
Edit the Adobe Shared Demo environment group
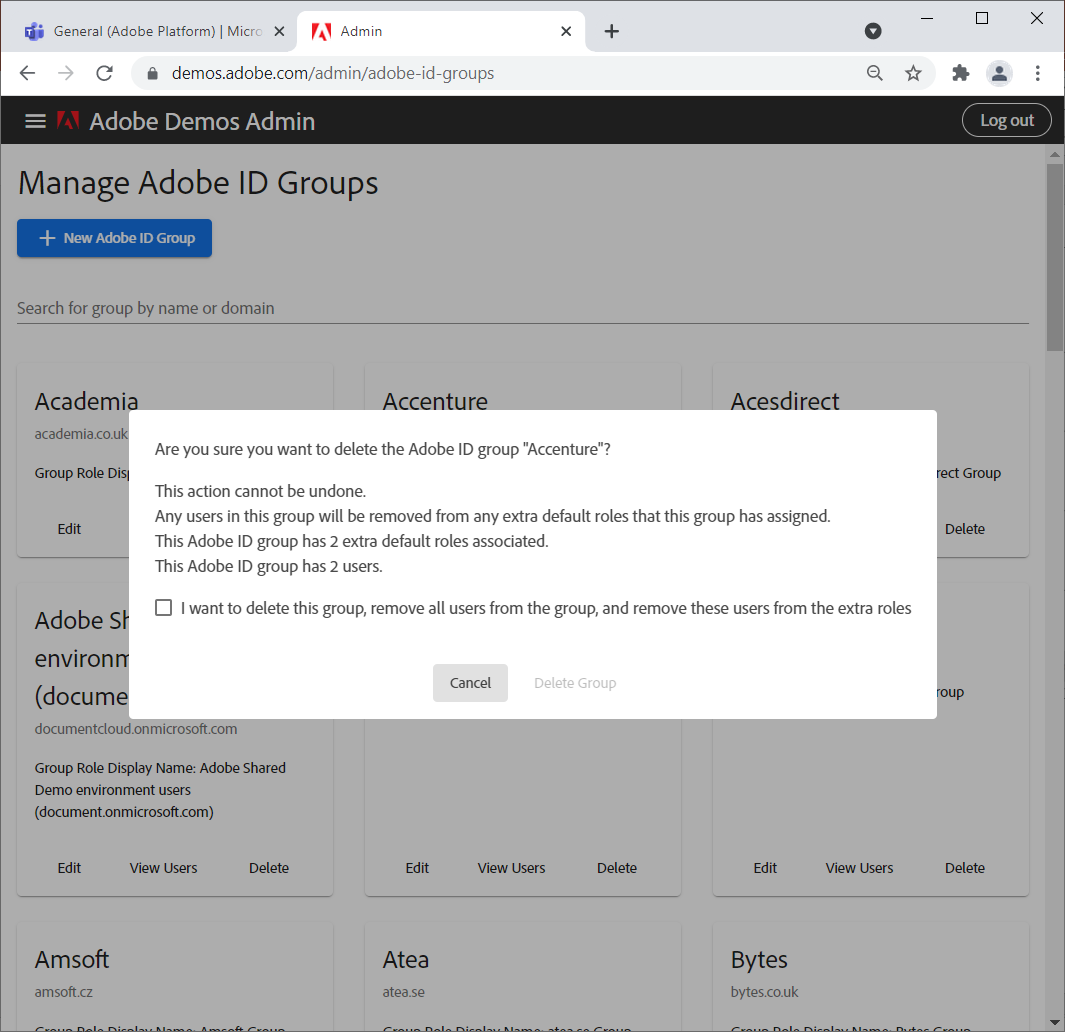[x=69, y=868]
